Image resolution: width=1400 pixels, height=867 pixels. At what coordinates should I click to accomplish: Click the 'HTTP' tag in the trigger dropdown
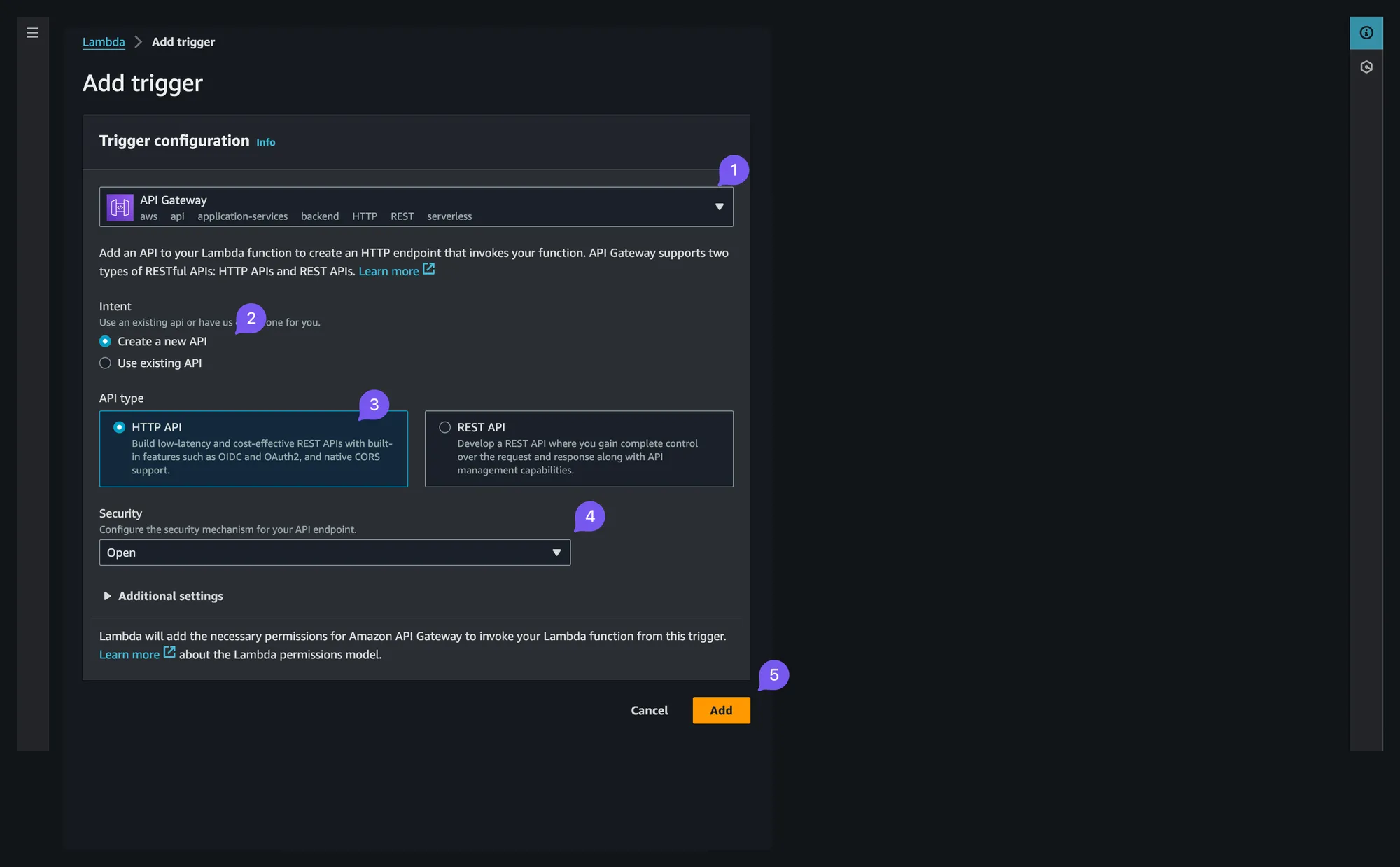[365, 216]
